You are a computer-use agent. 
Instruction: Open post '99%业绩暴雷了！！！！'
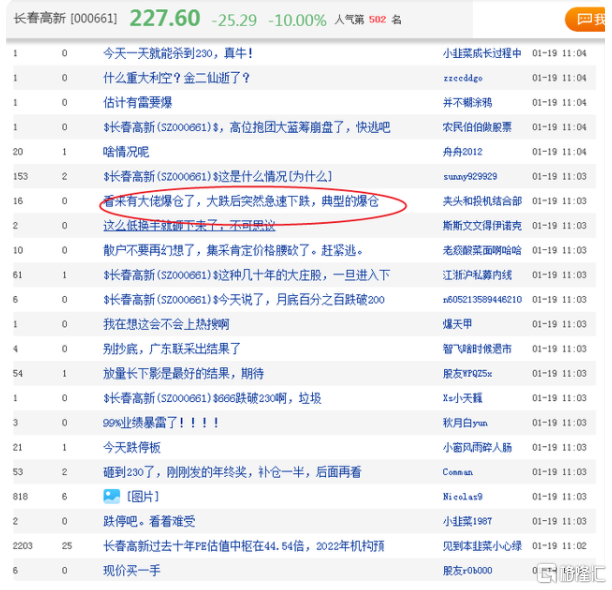160,423
